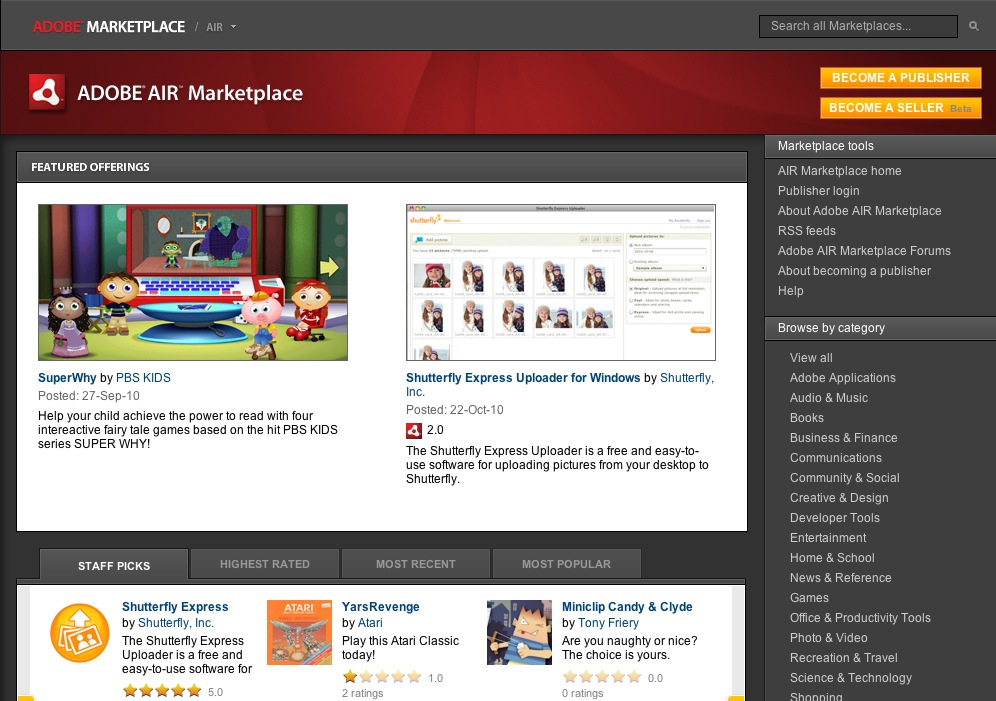Image resolution: width=996 pixels, height=701 pixels.
Task: Open the SuperWhy title link
Action: (67, 378)
